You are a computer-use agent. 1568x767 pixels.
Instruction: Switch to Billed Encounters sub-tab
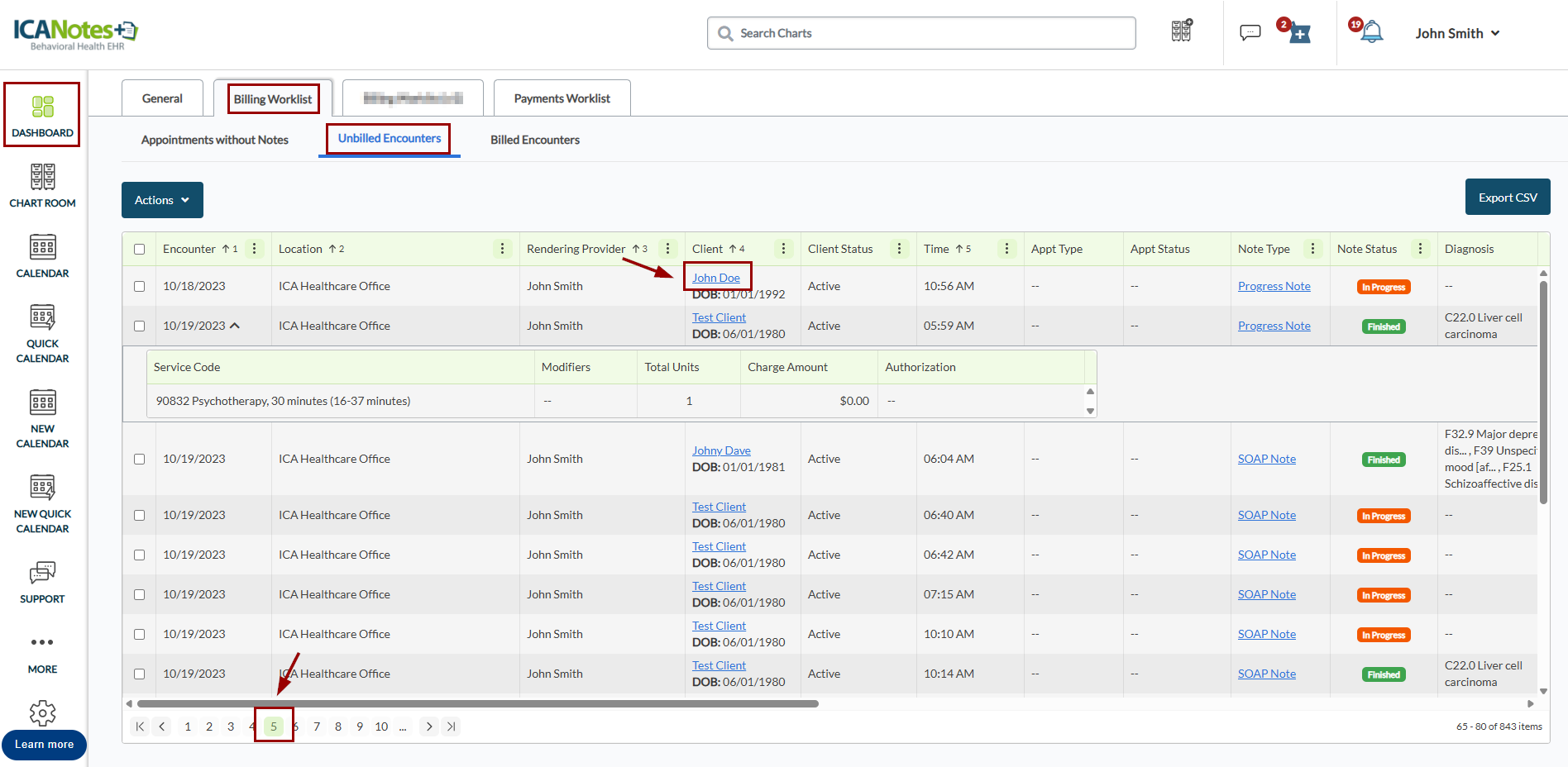(534, 140)
